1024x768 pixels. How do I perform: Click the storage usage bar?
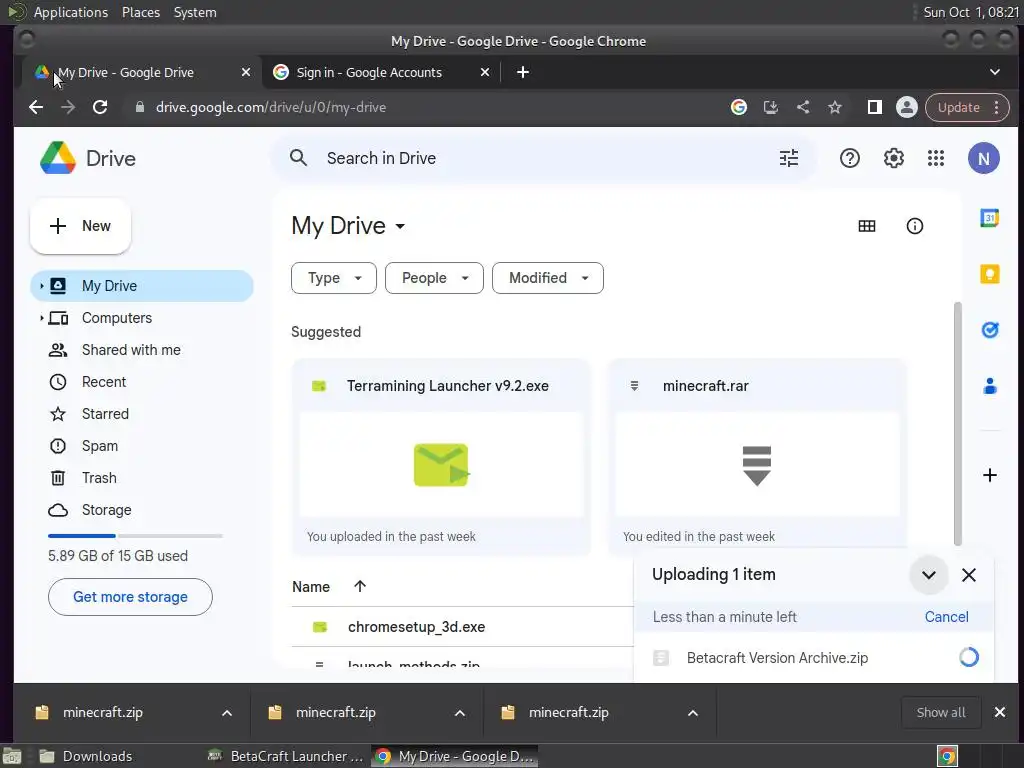135,536
